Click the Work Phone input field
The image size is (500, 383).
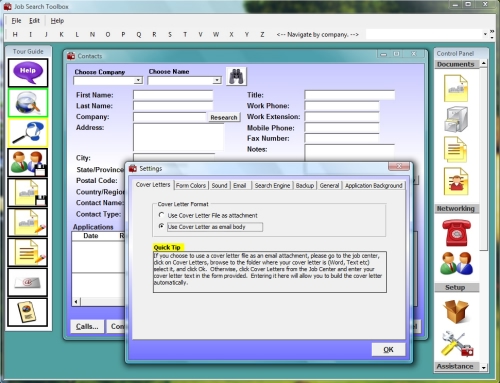click(342, 106)
